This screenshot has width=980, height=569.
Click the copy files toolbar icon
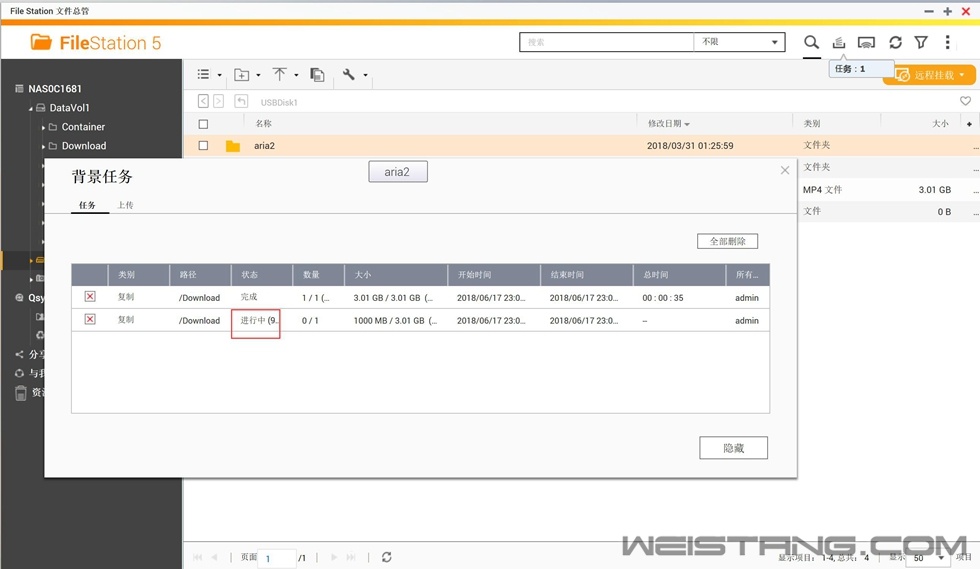[318, 75]
